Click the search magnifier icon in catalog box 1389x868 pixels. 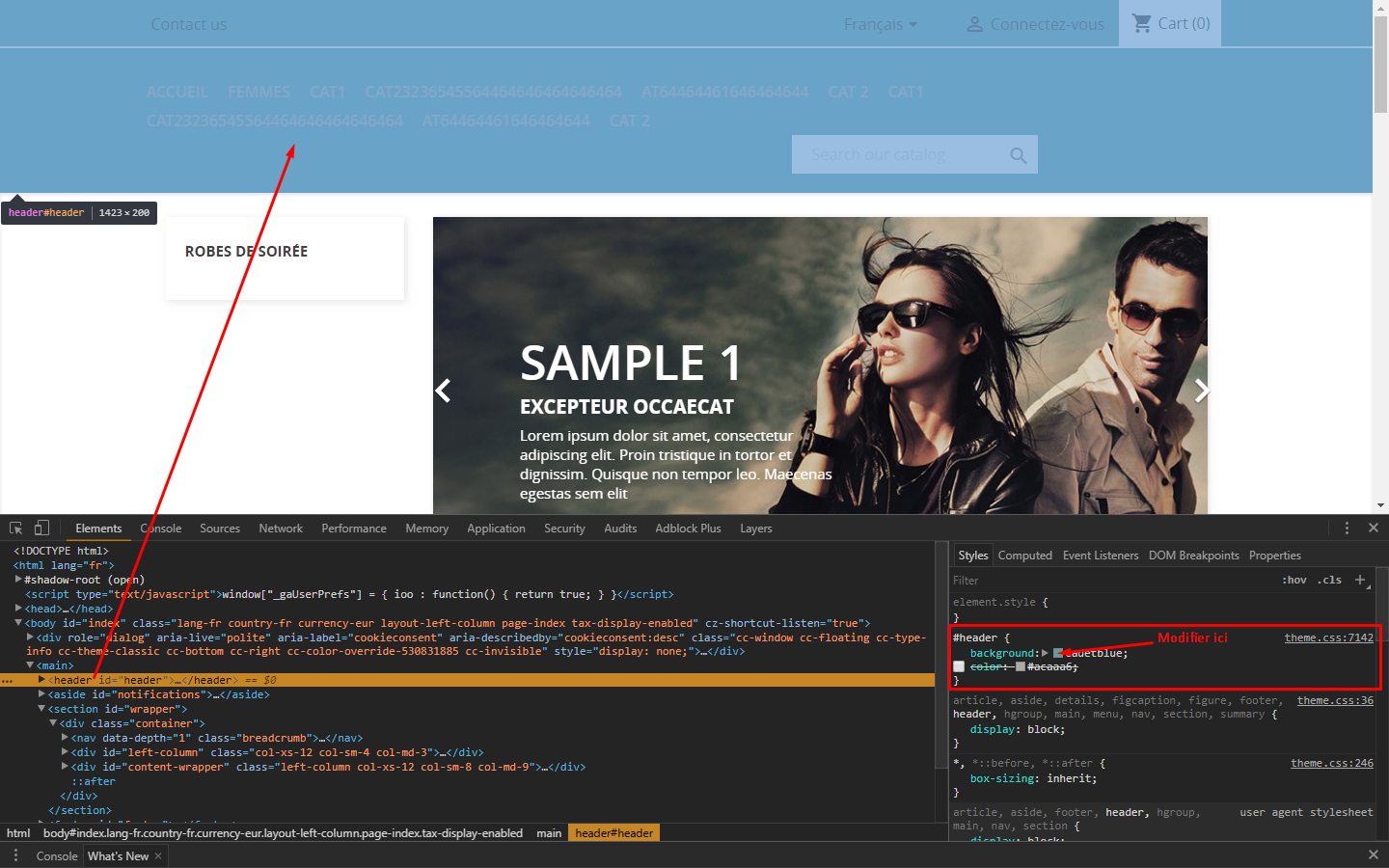1018,155
